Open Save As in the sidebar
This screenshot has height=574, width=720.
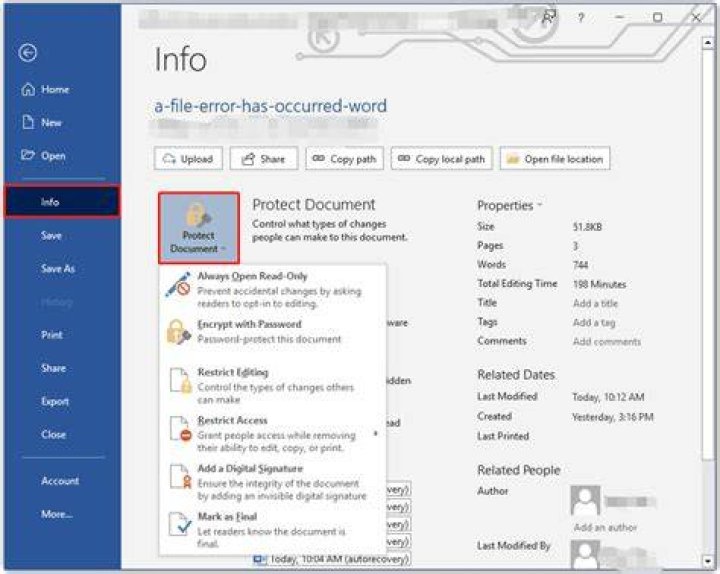coord(58,269)
